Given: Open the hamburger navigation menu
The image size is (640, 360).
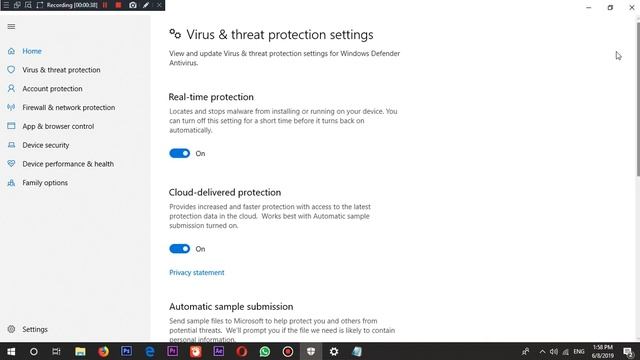Looking at the screenshot, I should (11, 27).
